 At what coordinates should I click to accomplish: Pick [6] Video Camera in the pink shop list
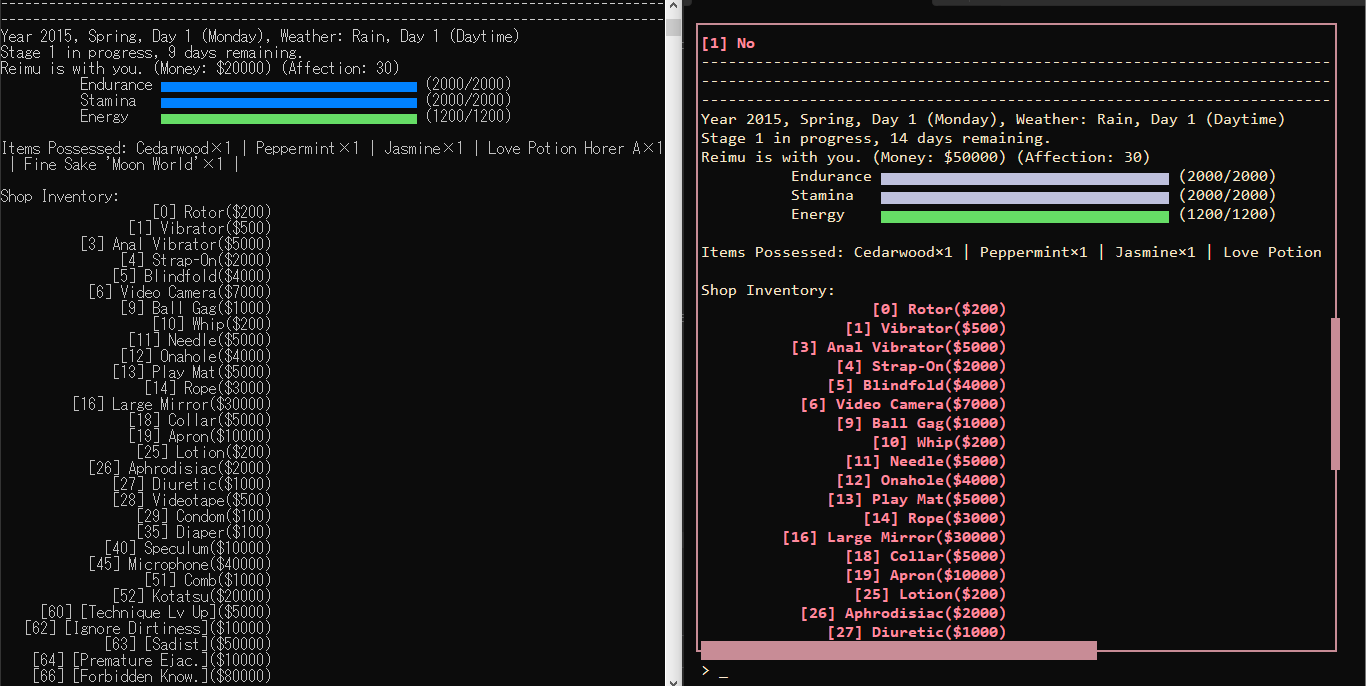pyautogui.click(x=904, y=404)
